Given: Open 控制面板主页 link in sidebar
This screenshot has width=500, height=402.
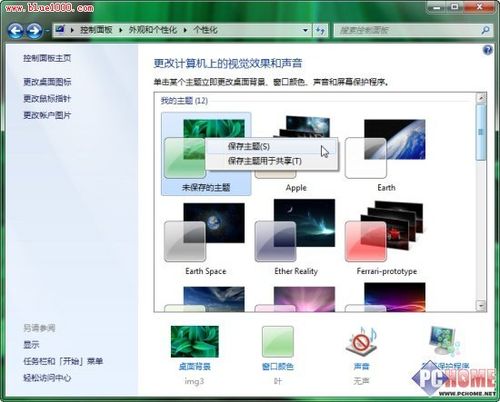Looking at the screenshot, I should (47, 58).
